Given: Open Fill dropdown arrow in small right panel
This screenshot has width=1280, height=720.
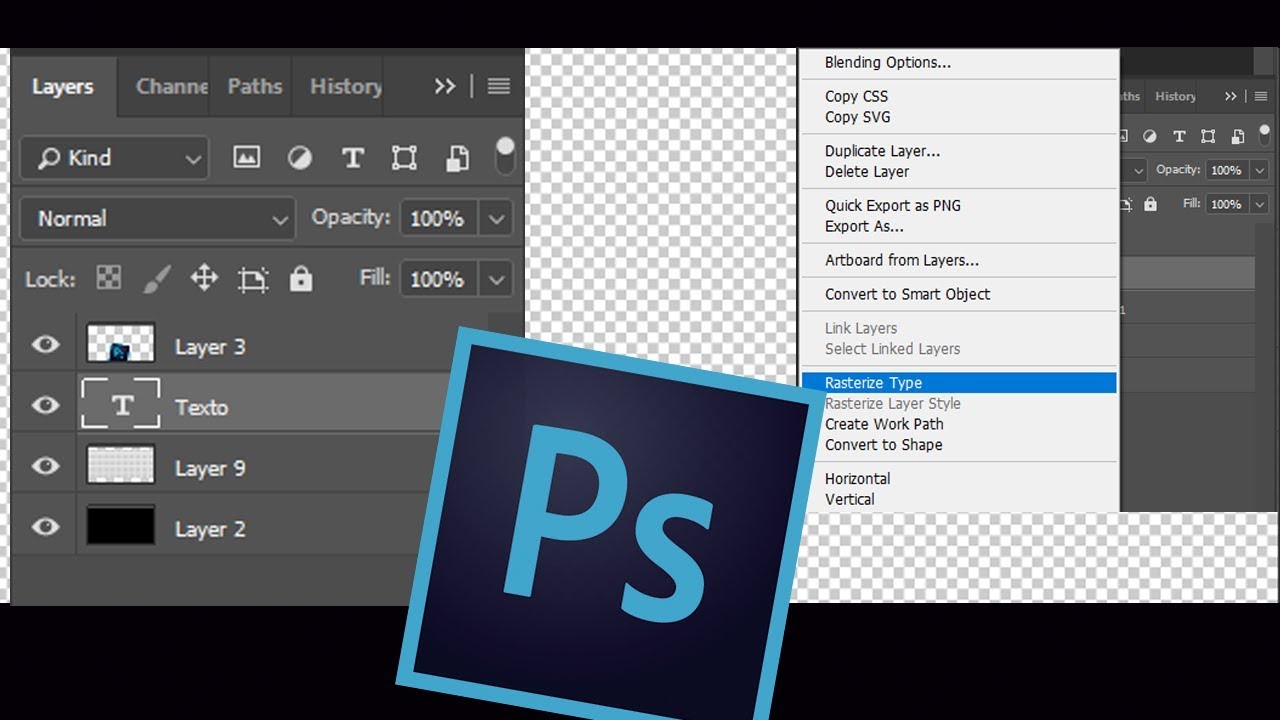Looking at the screenshot, I should point(1260,204).
